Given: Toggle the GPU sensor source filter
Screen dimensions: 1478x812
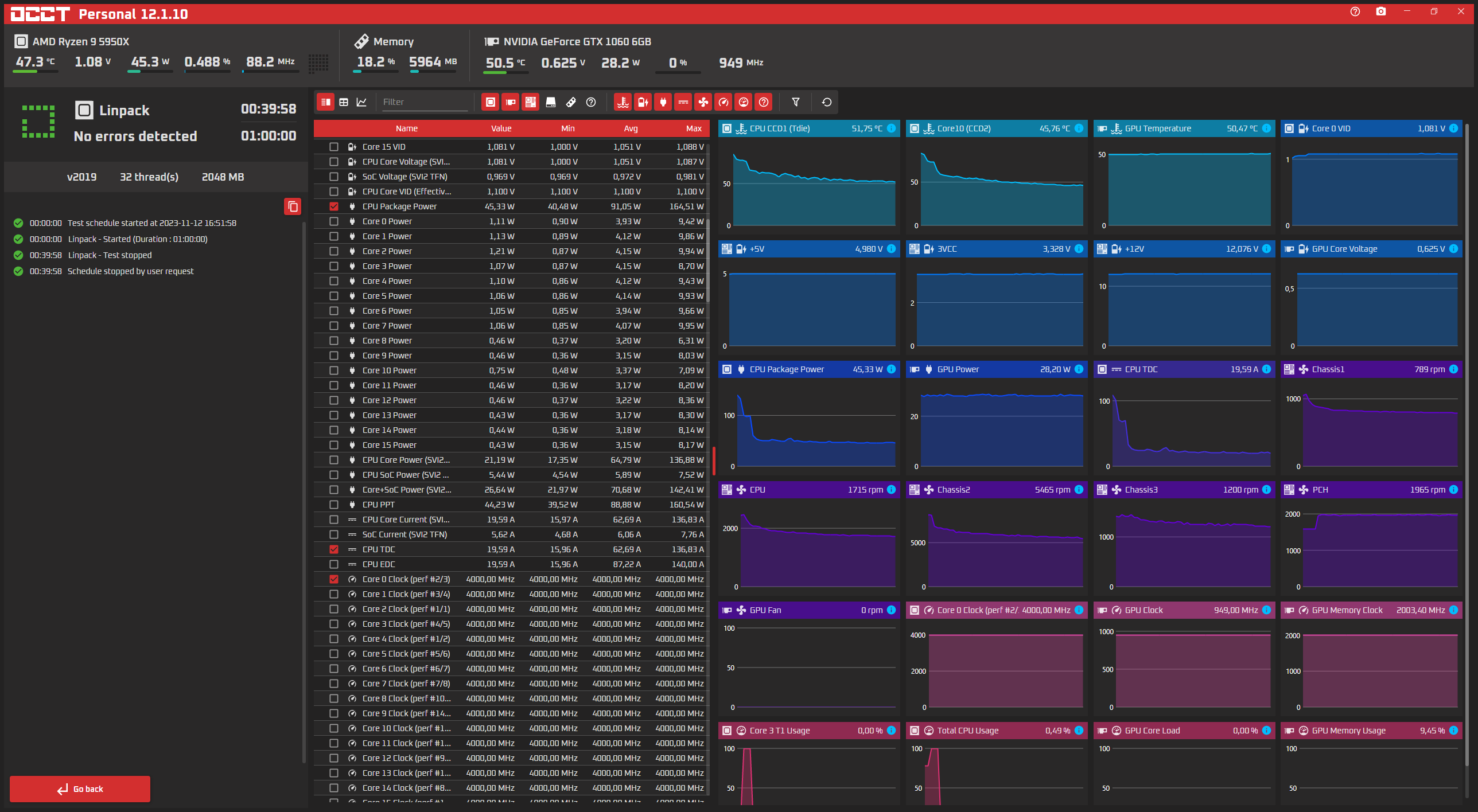Looking at the screenshot, I should click(x=510, y=102).
